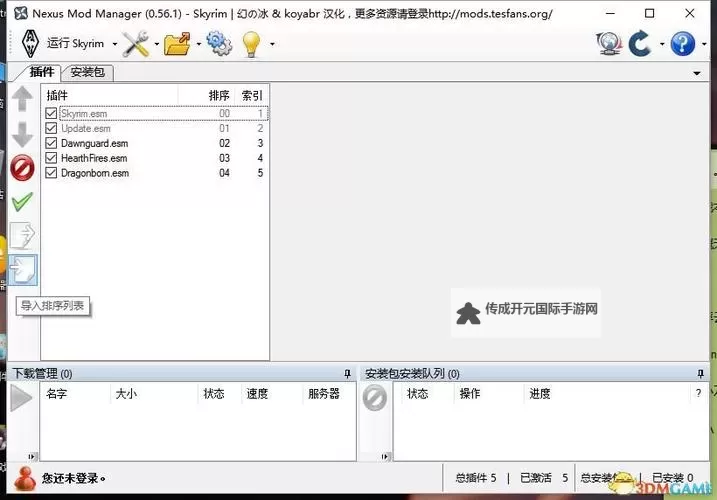Click the open folder icon in toolbar
Screen dimensions: 717x500
pyautogui.click(x=177, y=44)
